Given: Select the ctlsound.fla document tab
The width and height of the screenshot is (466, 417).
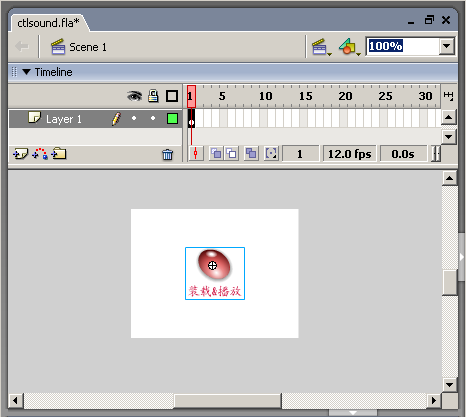Looking at the screenshot, I should 49,23.
